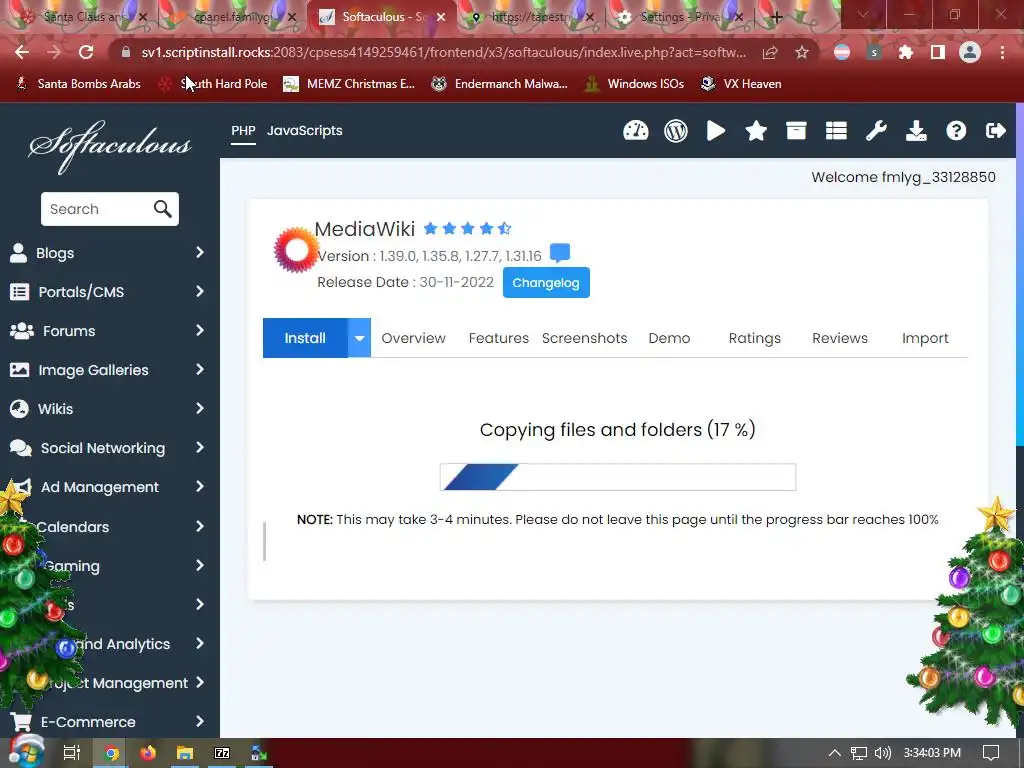This screenshot has width=1024, height=768.
Task: Open 7-Zip from the taskbar
Action: (x=222, y=753)
